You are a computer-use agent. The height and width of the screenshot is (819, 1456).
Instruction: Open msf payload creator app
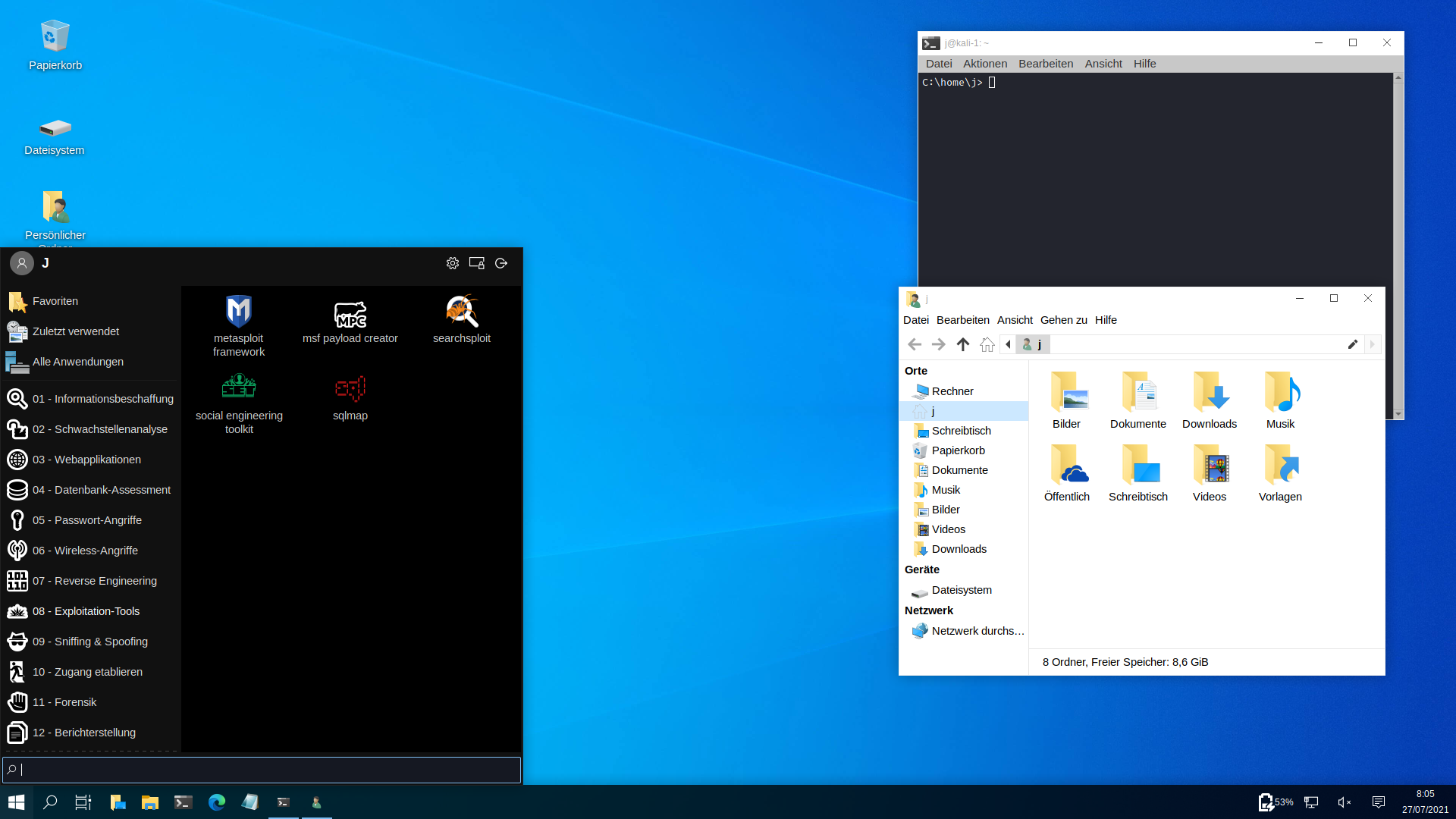[x=350, y=321]
